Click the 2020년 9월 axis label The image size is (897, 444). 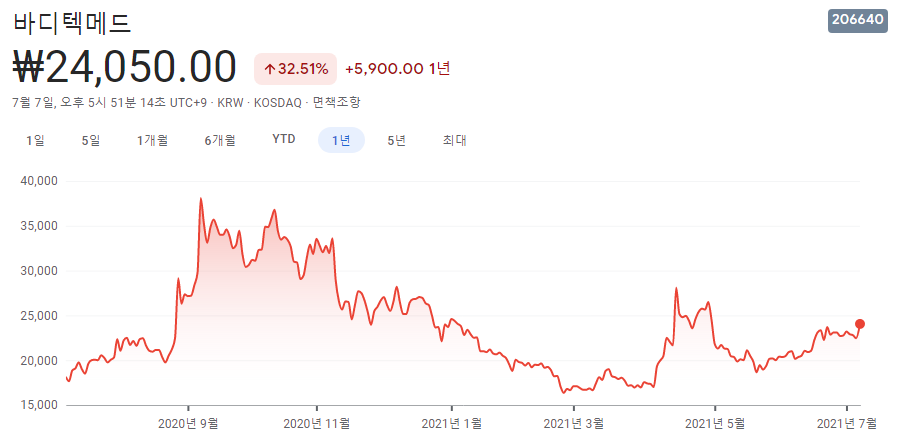(x=188, y=424)
